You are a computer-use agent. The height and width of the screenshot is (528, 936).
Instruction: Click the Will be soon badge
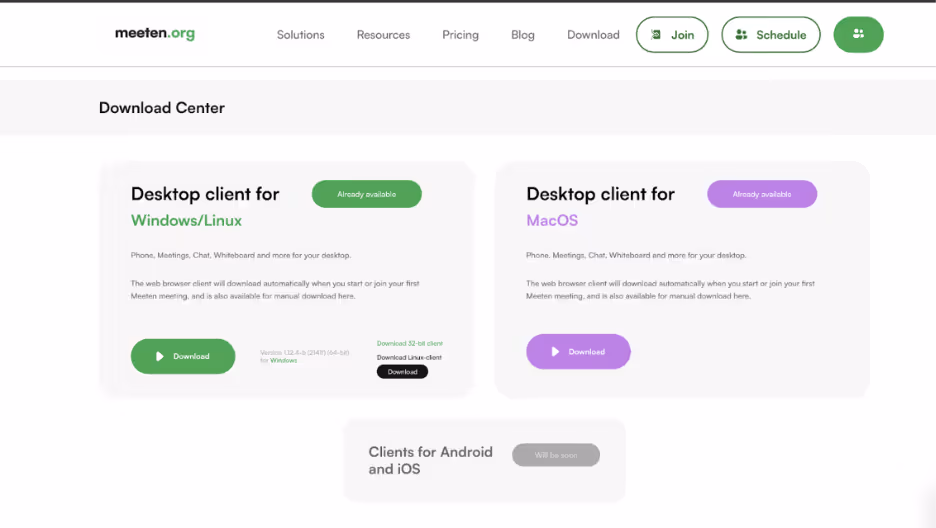coord(556,455)
